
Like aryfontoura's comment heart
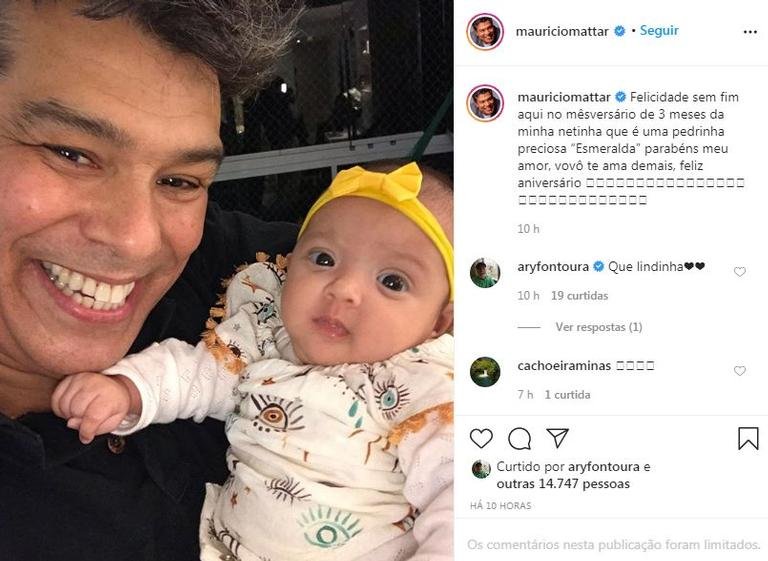coord(740,271)
